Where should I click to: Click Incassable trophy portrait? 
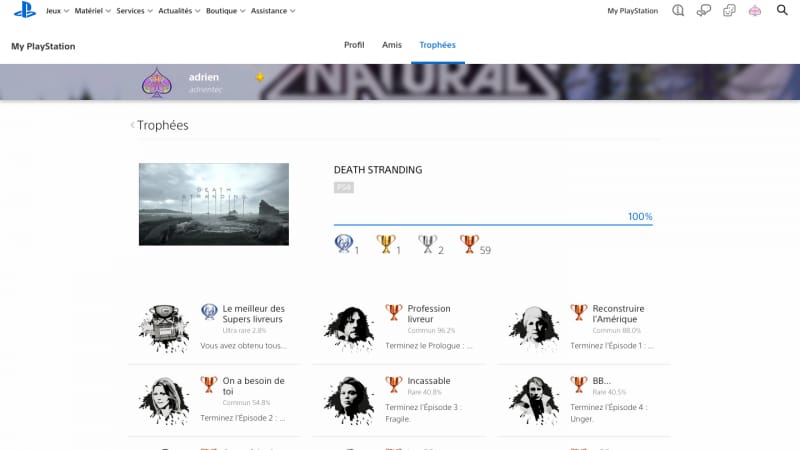(x=349, y=401)
